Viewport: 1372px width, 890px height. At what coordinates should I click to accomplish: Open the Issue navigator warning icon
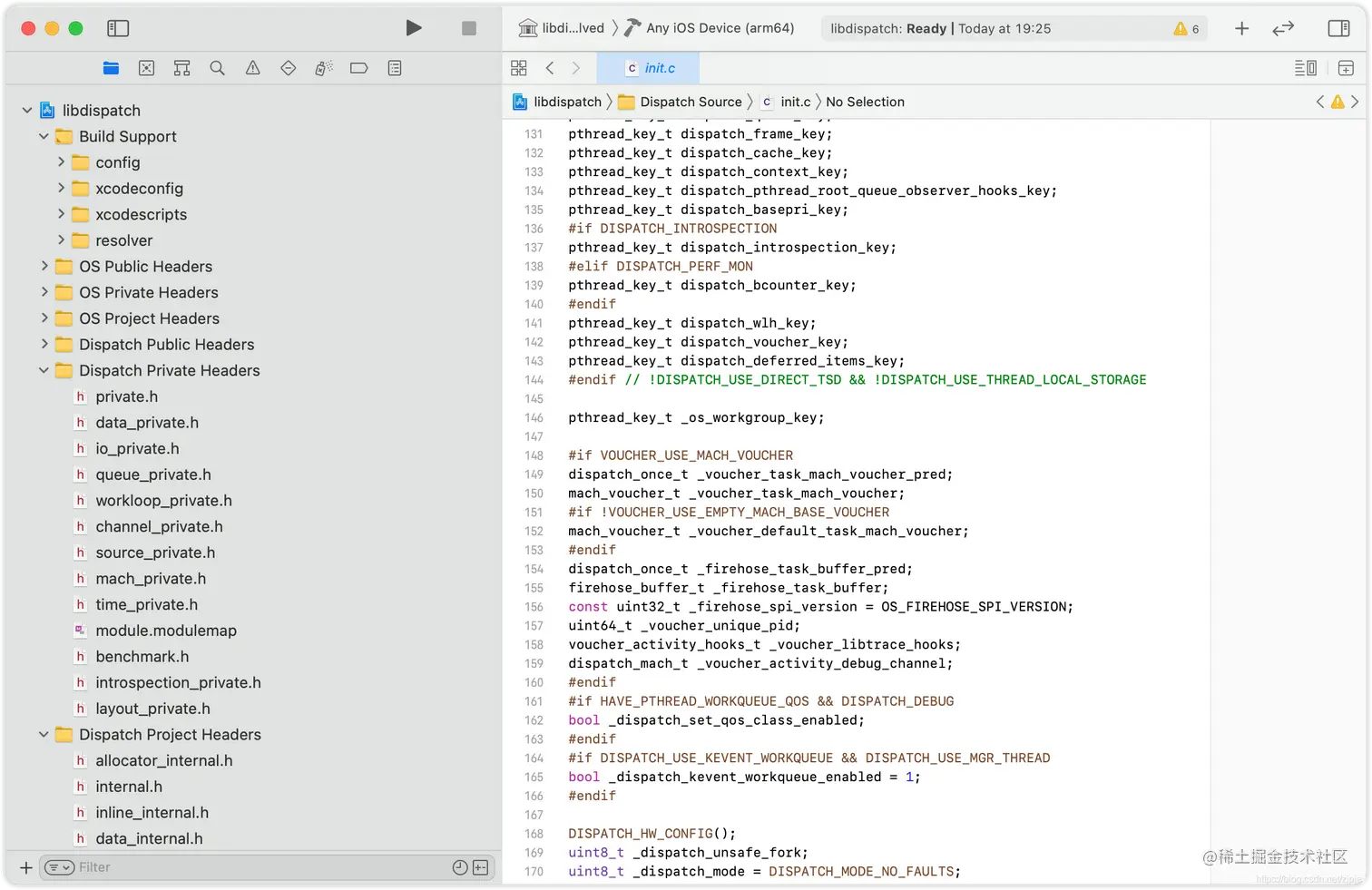pyautogui.click(x=252, y=68)
